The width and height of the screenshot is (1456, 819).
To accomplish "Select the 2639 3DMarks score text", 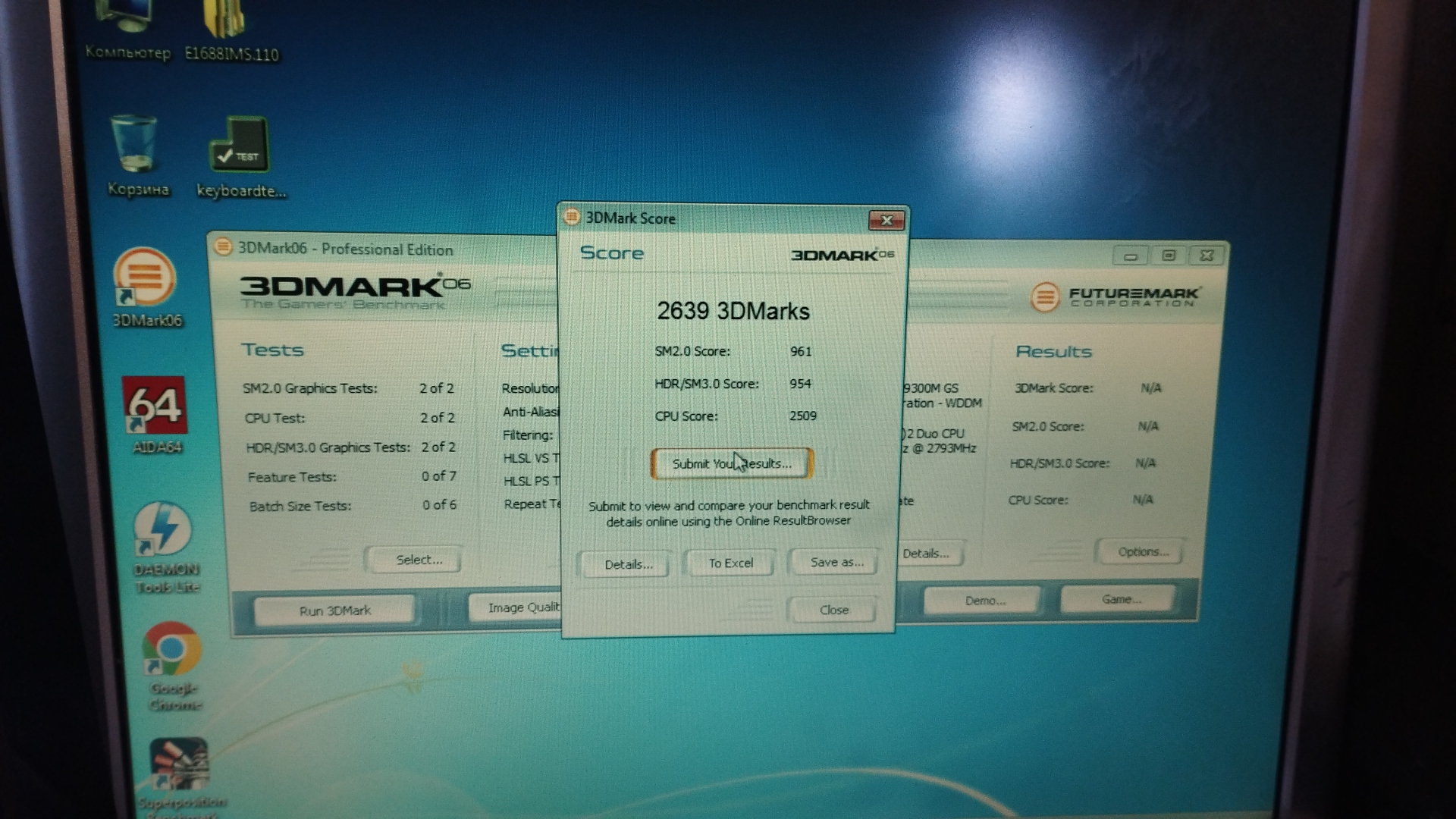I will pos(733,311).
